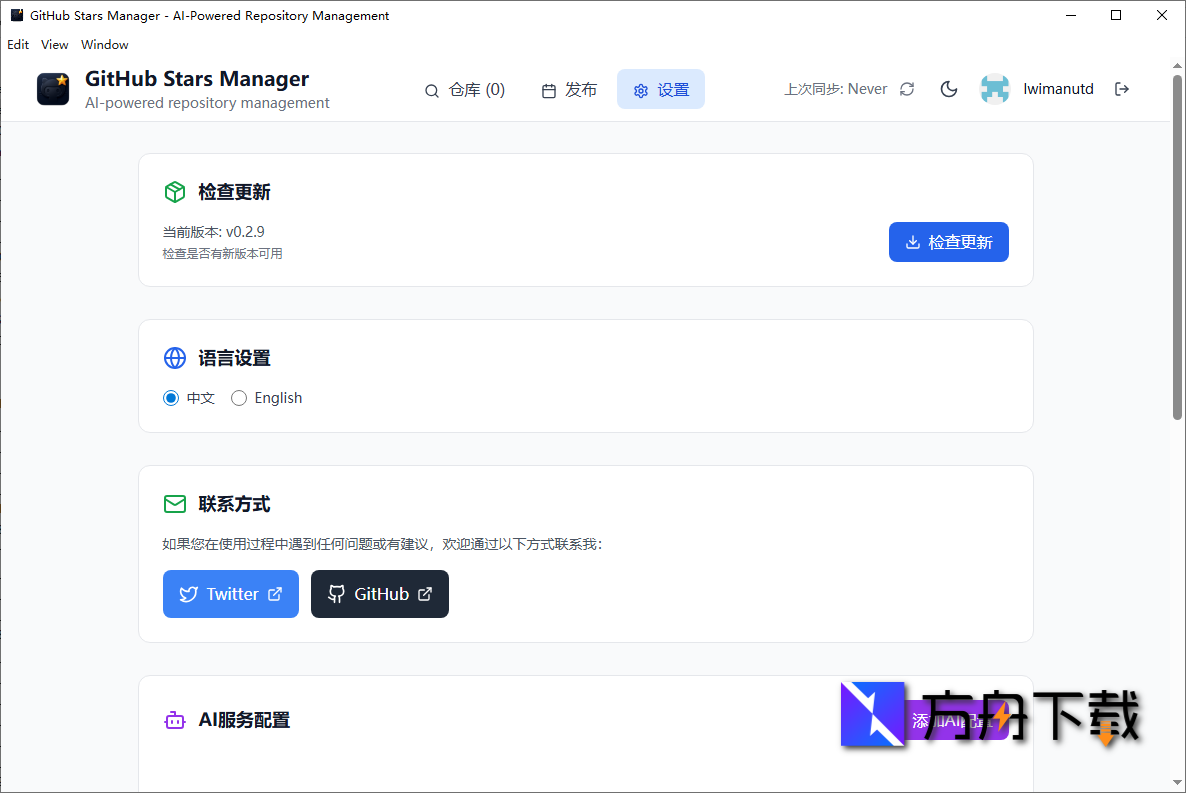This screenshot has height=793, width=1186.
Task: Open the Edit menu
Action: (18, 44)
